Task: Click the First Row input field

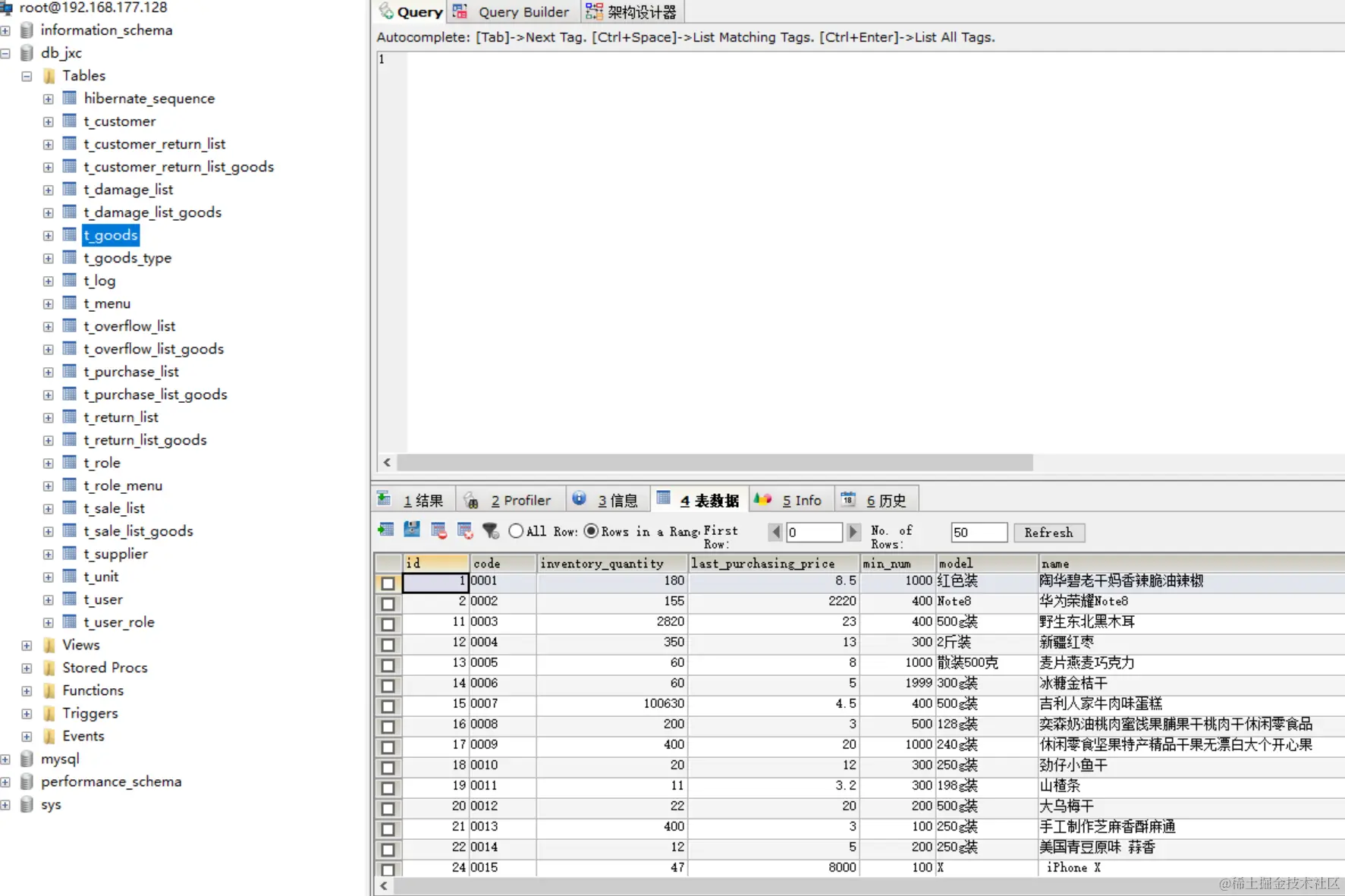Action: 814,532
